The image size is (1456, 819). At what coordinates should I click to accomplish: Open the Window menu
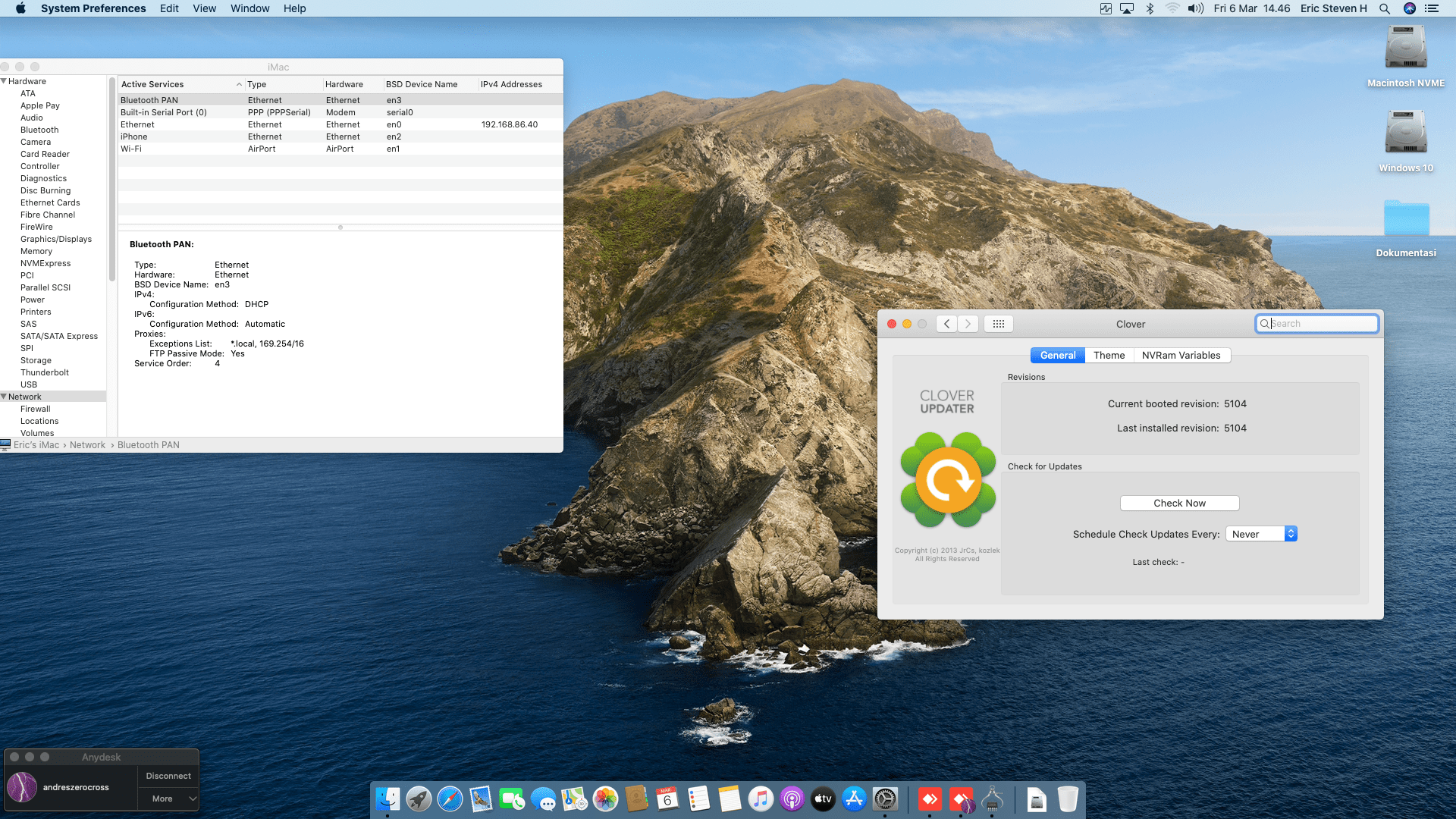coord(249,8)
